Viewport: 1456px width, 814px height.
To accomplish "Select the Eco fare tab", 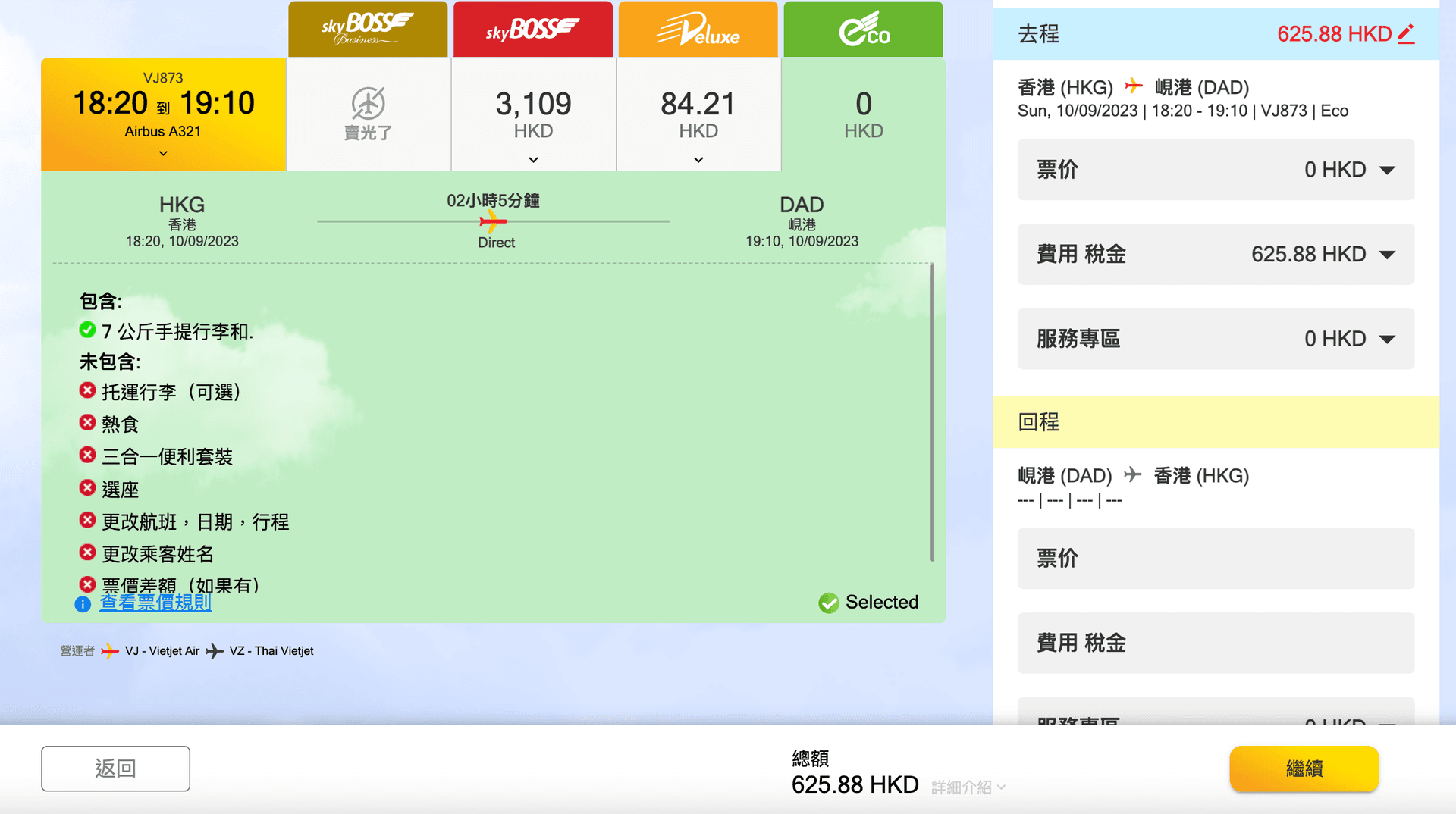I will (864, 29).
